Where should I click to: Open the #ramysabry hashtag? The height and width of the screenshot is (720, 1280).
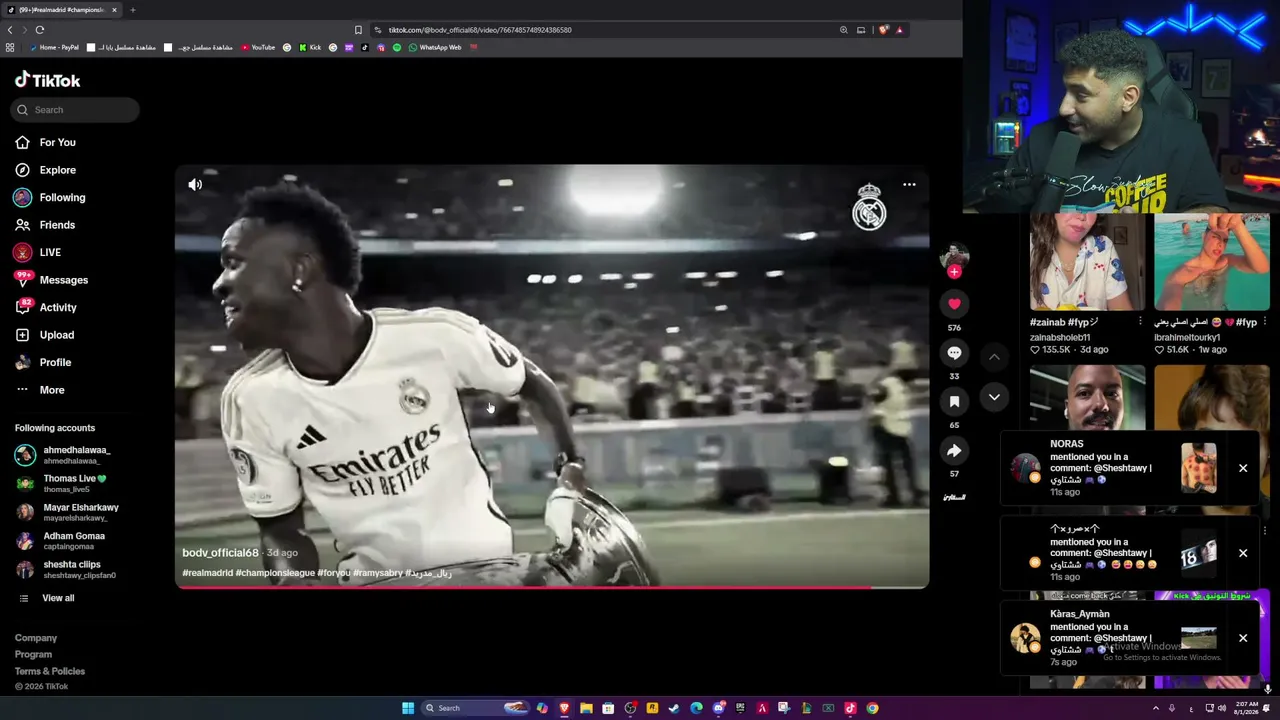(x=377, y=573)
